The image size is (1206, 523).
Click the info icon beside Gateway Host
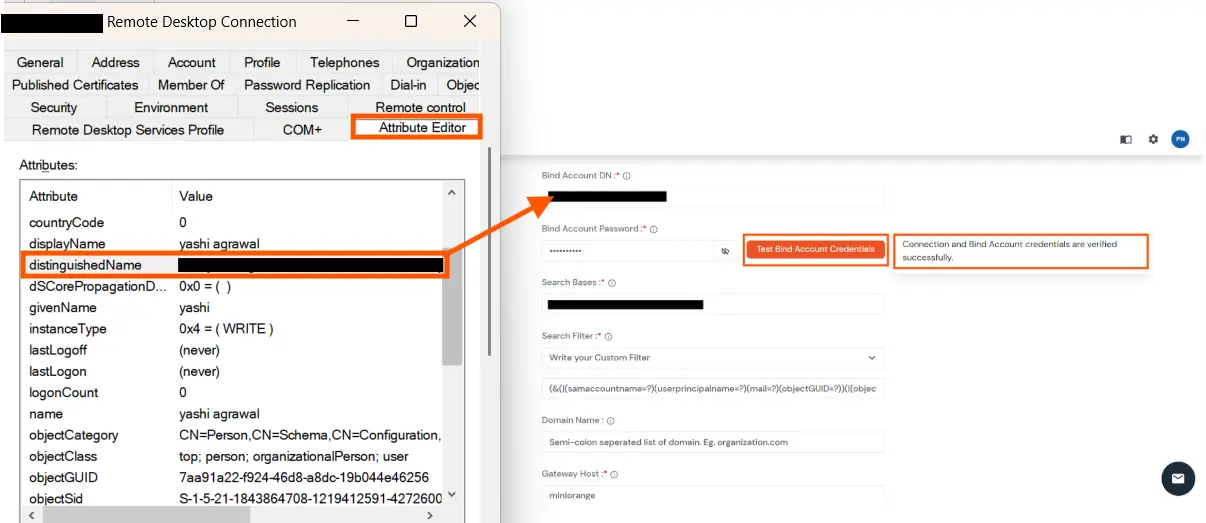[612, 474]
